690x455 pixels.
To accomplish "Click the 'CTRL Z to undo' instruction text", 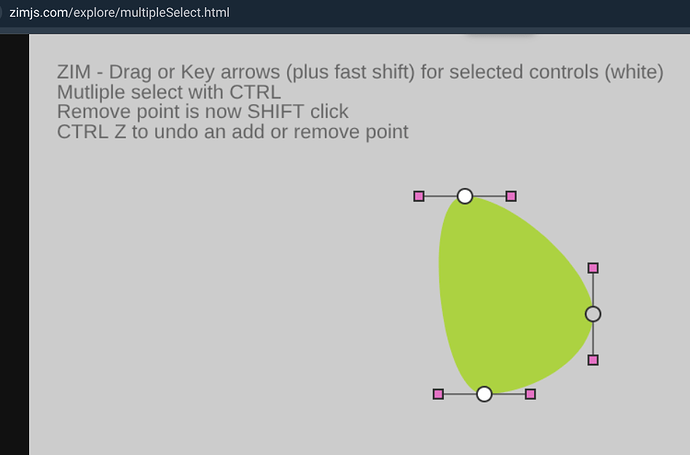I will point(232,132).
